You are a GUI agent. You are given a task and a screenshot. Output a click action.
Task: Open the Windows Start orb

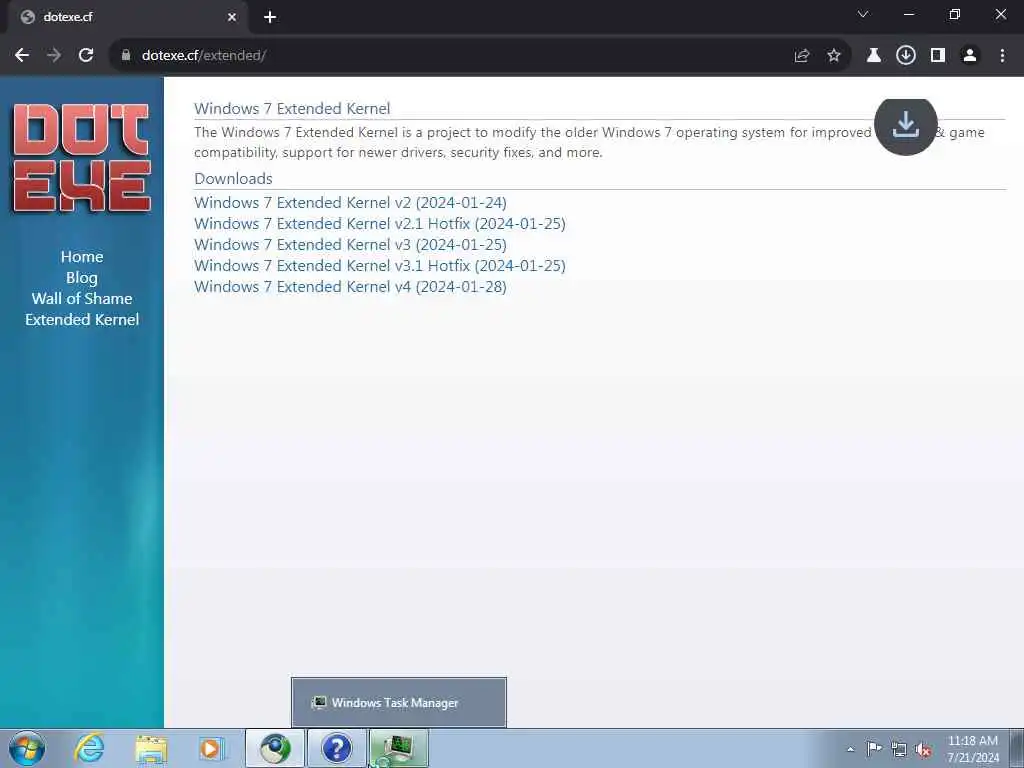(27, 748)
